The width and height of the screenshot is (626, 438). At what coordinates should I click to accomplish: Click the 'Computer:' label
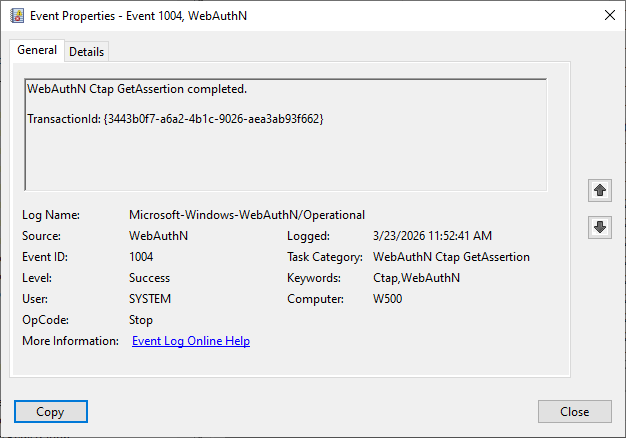point(315,299)
